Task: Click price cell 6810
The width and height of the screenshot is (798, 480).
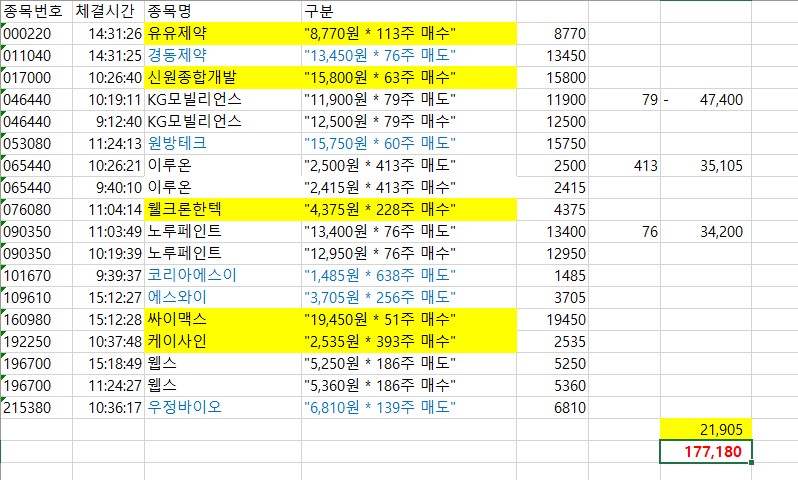Action: (553, 407)
